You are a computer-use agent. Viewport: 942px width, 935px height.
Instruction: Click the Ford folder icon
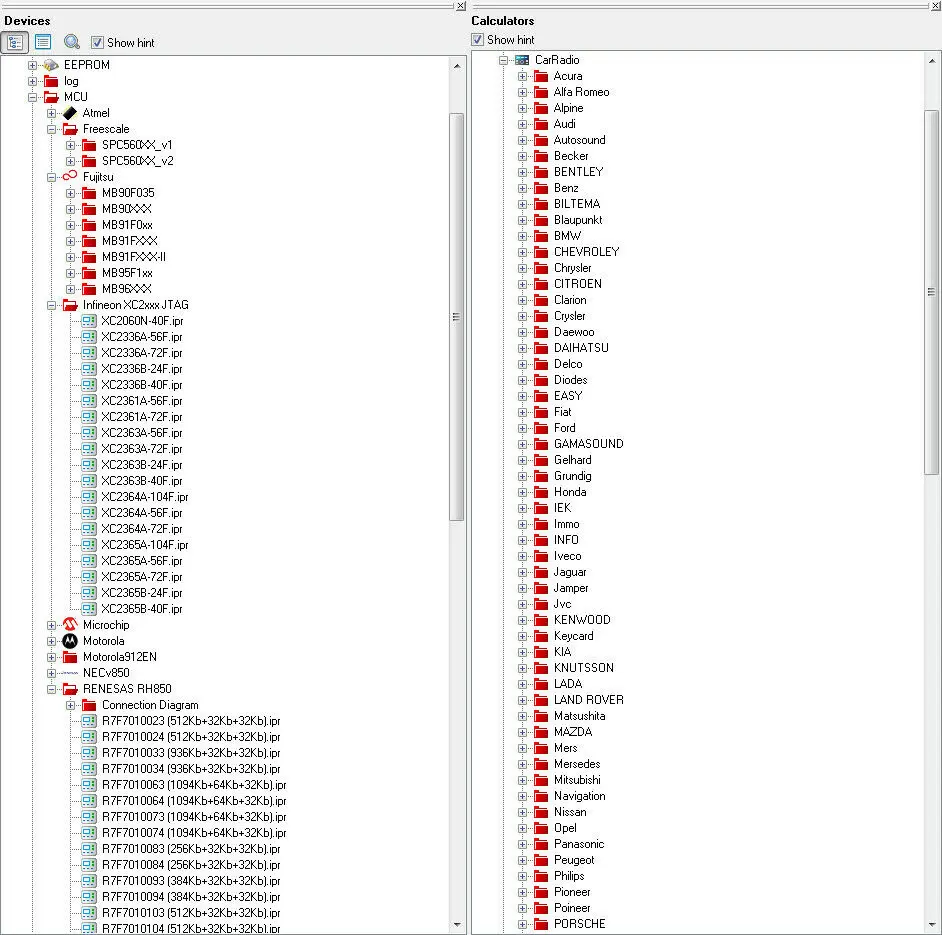[541, 428]
